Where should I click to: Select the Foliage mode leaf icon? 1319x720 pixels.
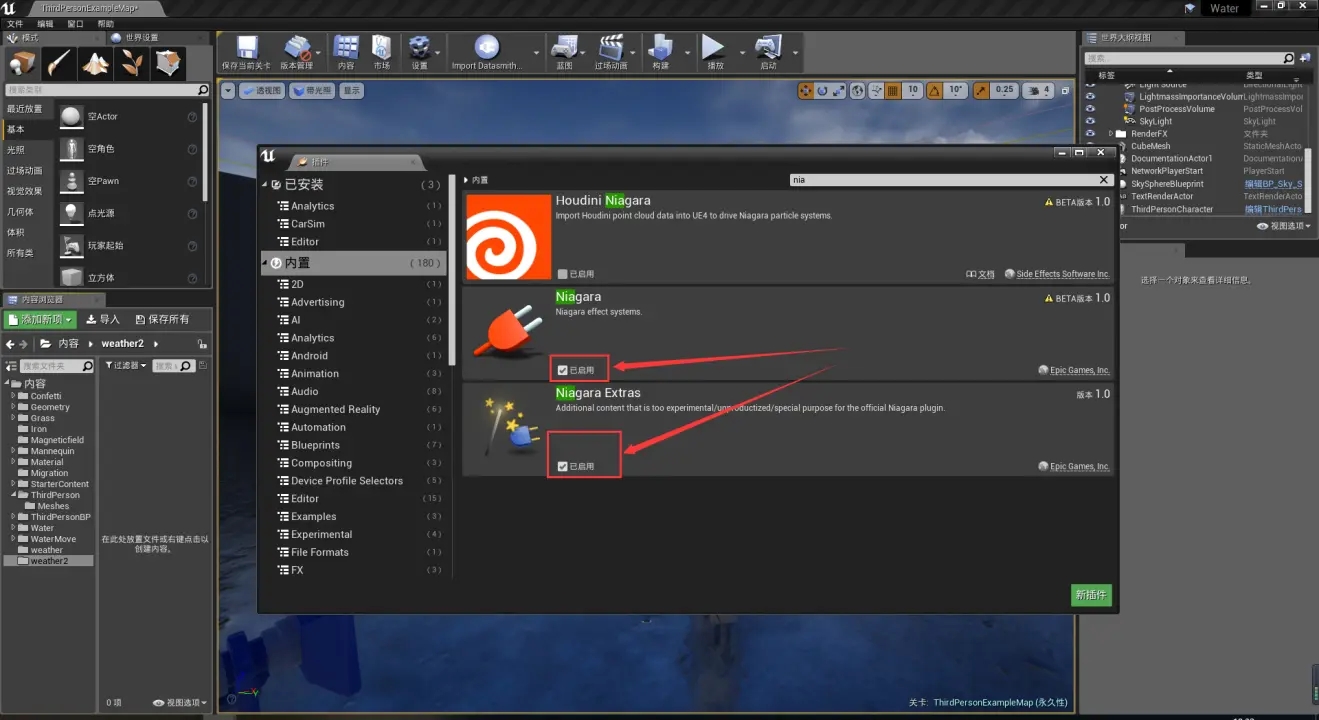point(132,63)
